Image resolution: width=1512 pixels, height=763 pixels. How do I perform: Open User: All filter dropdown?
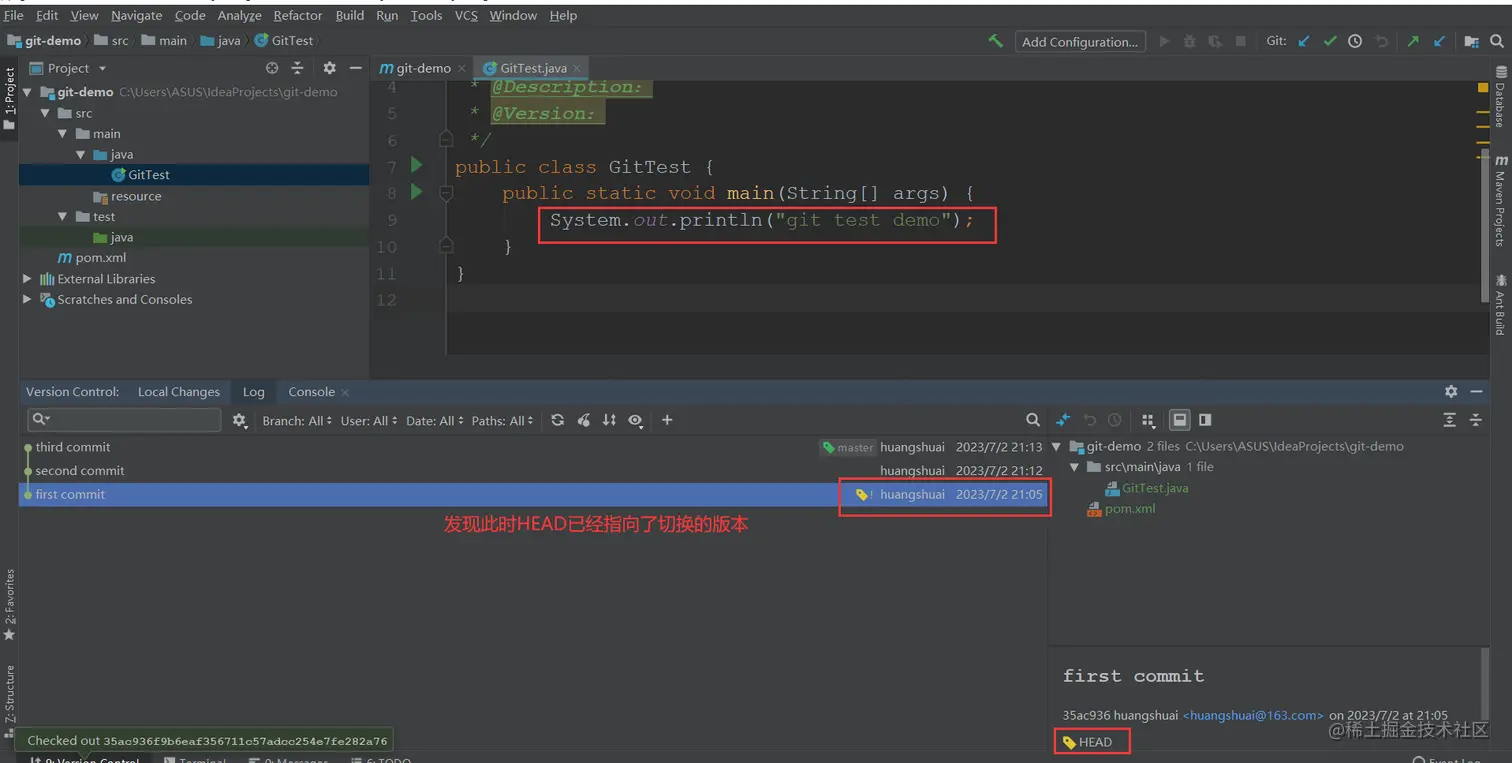pyautogui.click(x=369, y=421)
